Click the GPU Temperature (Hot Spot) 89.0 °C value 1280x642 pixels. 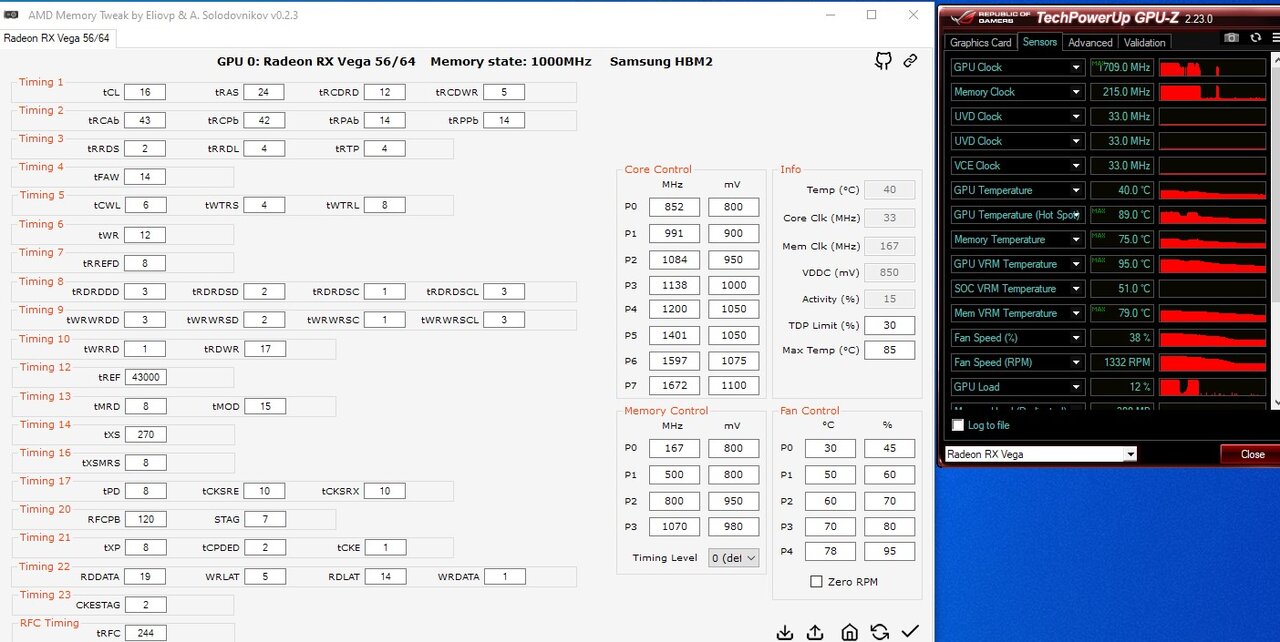pos(1121,215)
